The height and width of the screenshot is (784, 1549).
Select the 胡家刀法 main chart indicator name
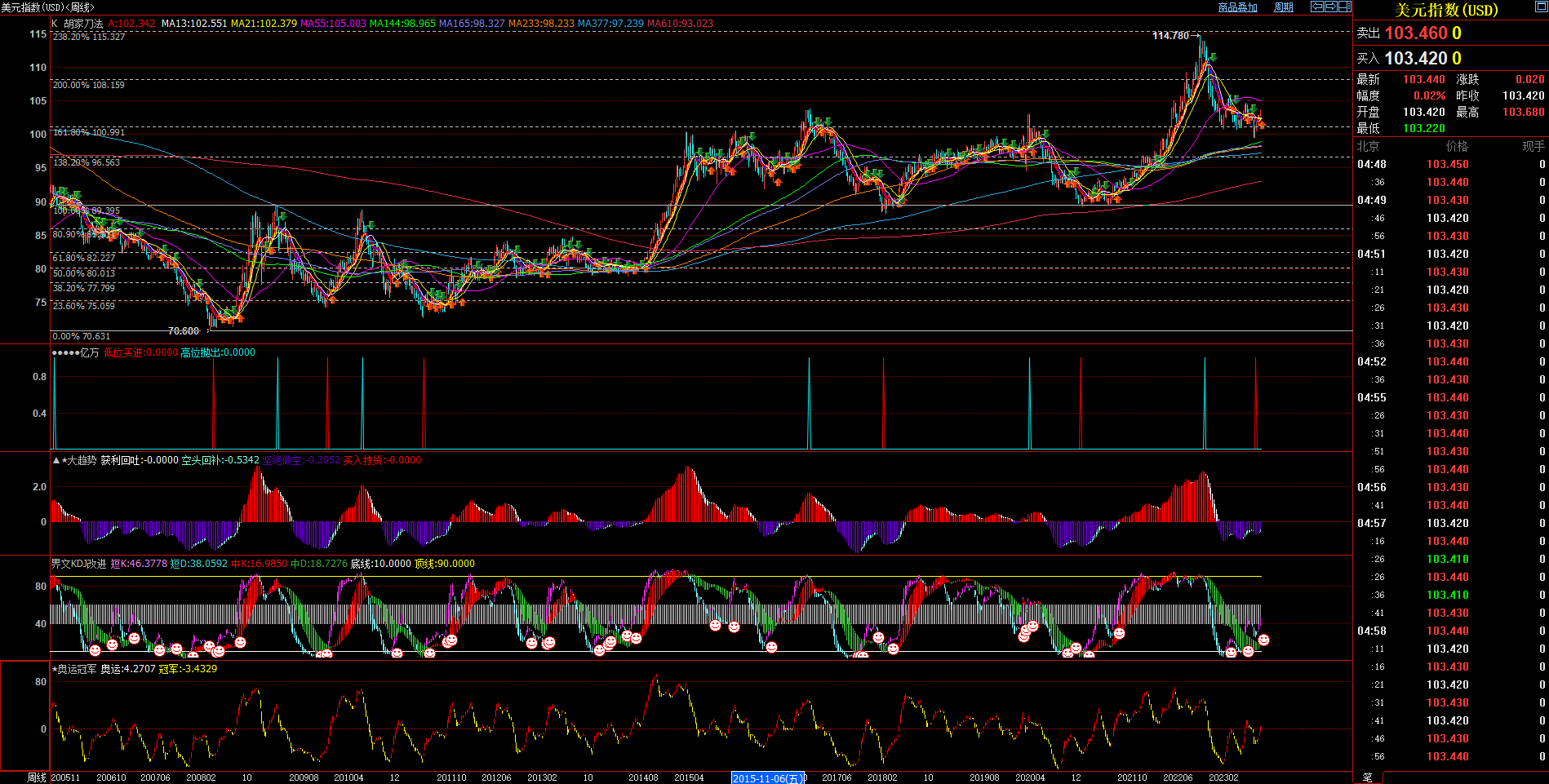[83, 24]
